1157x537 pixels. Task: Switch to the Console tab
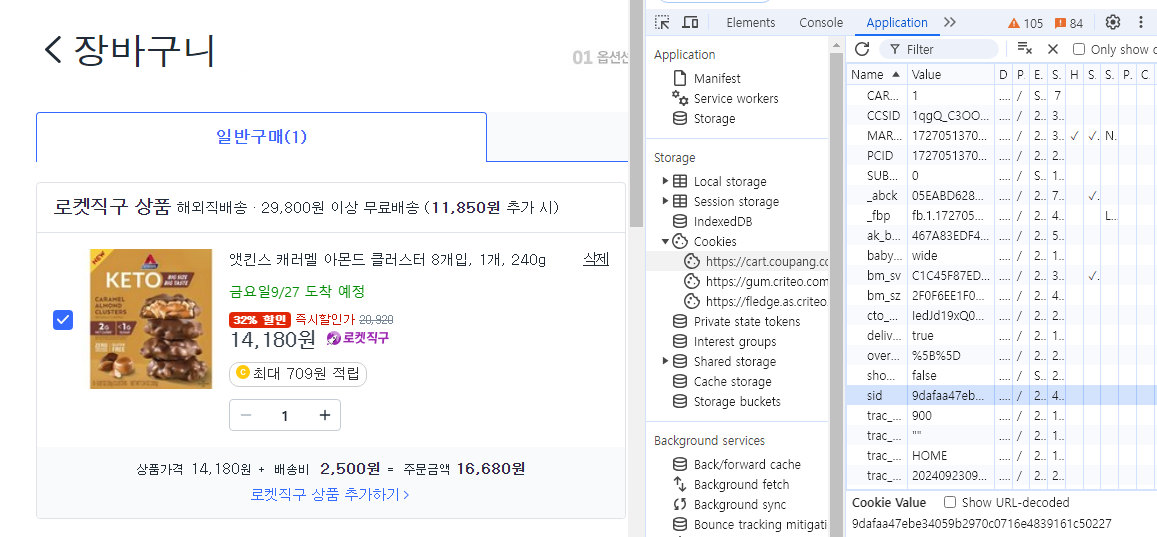(821, 23)
